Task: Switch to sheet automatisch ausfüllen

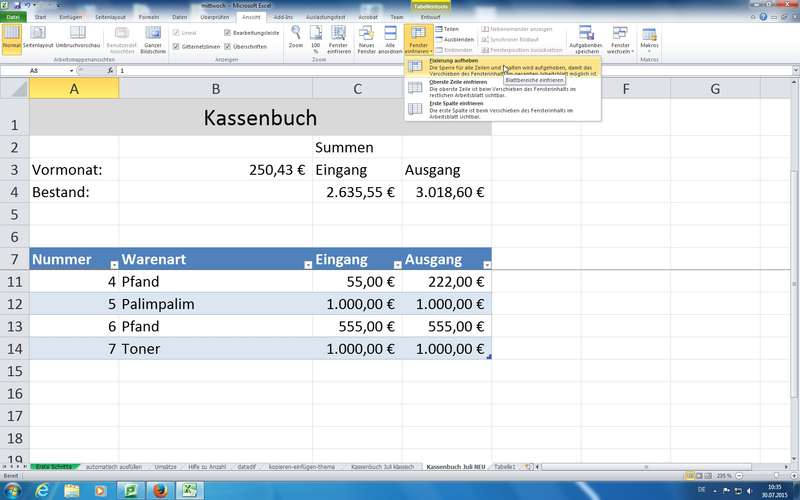Action: click(114, 467)
